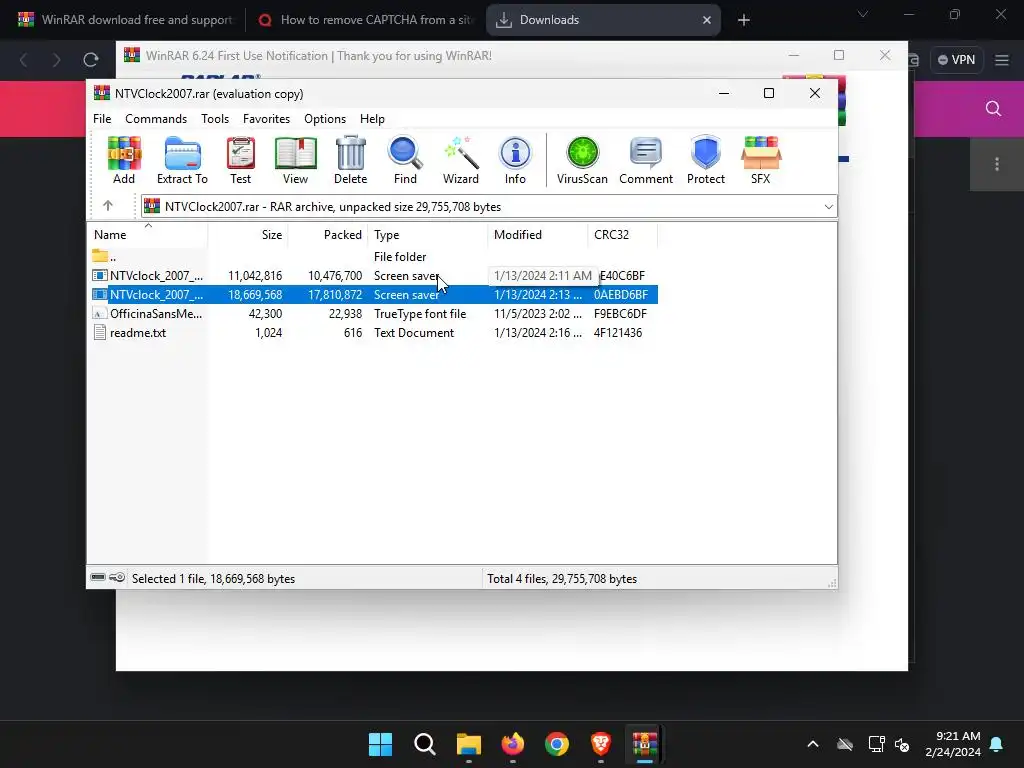Run the Test archive tool
1024x768 pixels.
click(x=240, y=160)
